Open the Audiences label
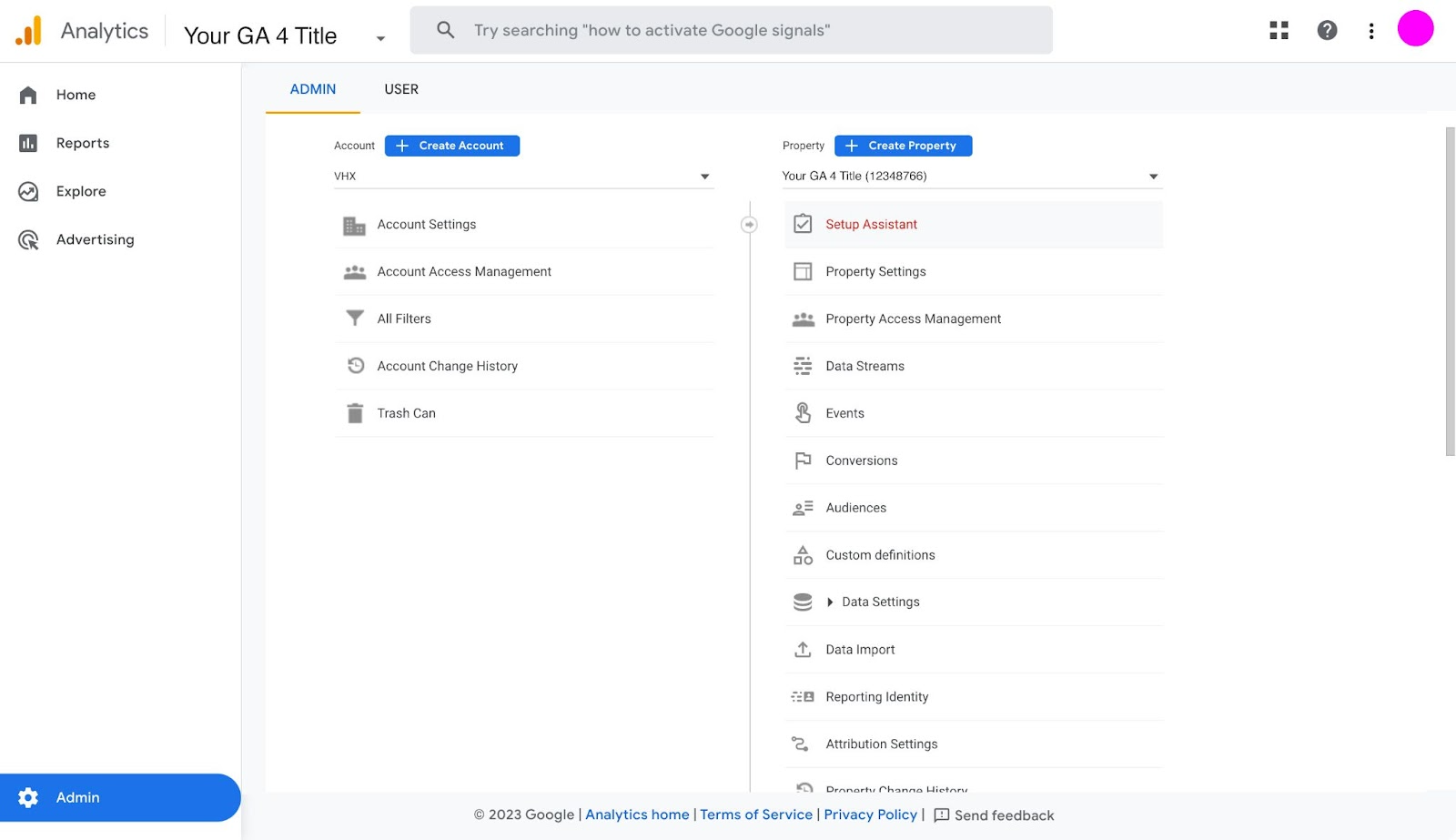This screenshot has width=1456, height=840. tap(855, 508)
